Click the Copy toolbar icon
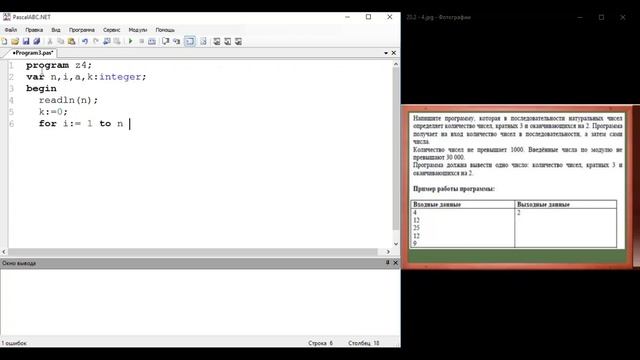 tap(60, 41)
